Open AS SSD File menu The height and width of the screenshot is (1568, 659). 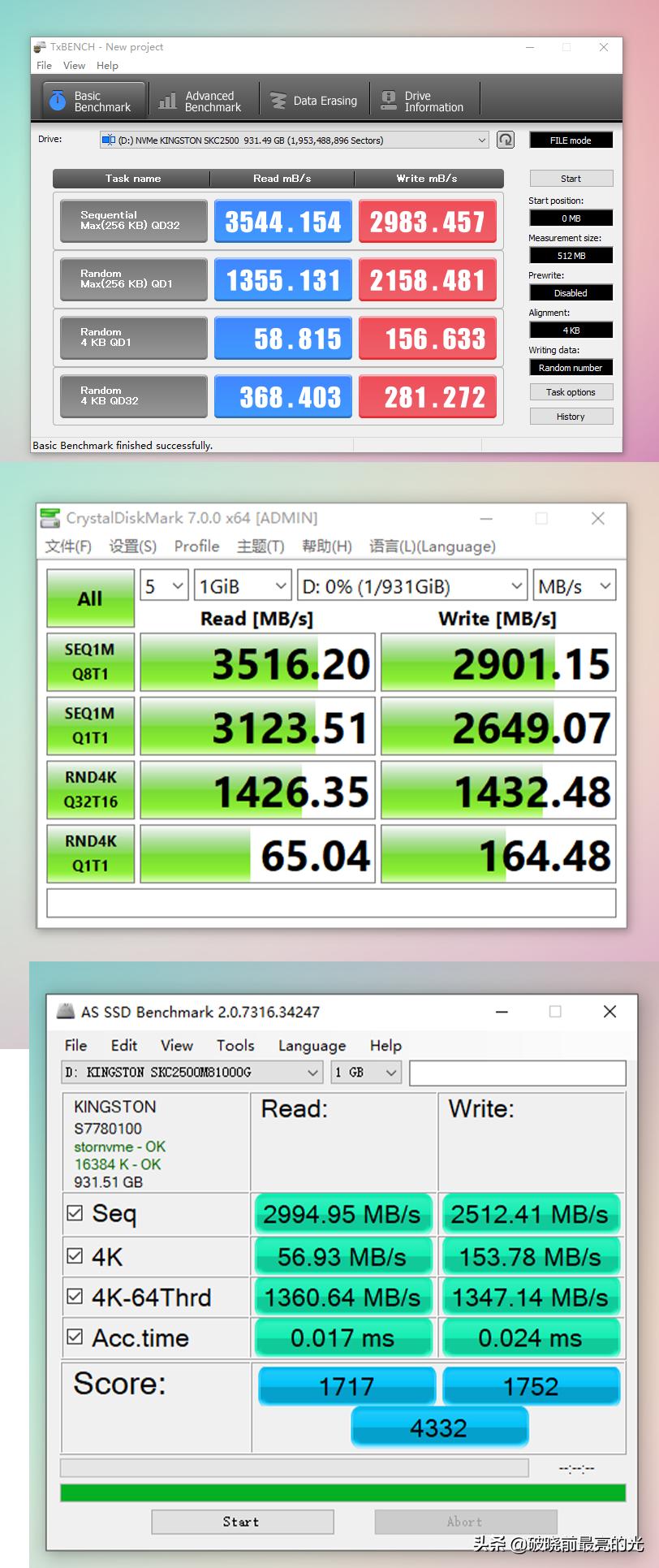click(75, 1045)
